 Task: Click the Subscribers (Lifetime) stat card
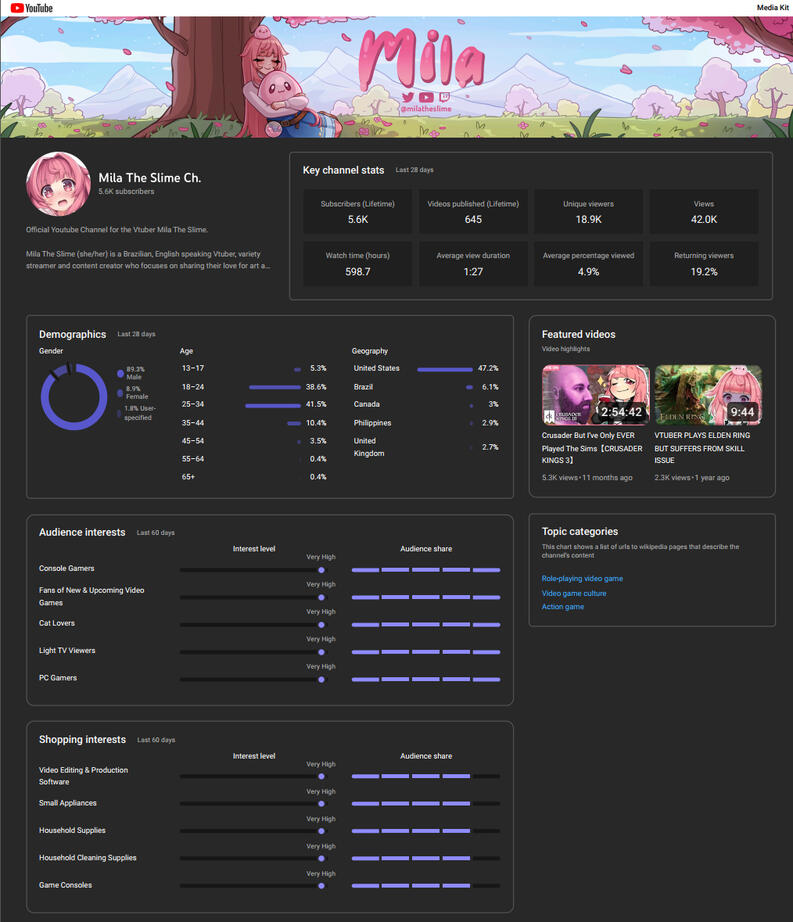pyautogui.click(x=358, y=212)
